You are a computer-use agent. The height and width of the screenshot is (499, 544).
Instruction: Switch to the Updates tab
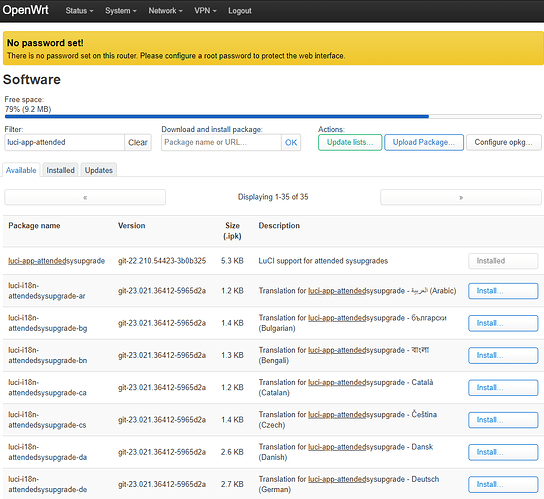pos(99,170)
